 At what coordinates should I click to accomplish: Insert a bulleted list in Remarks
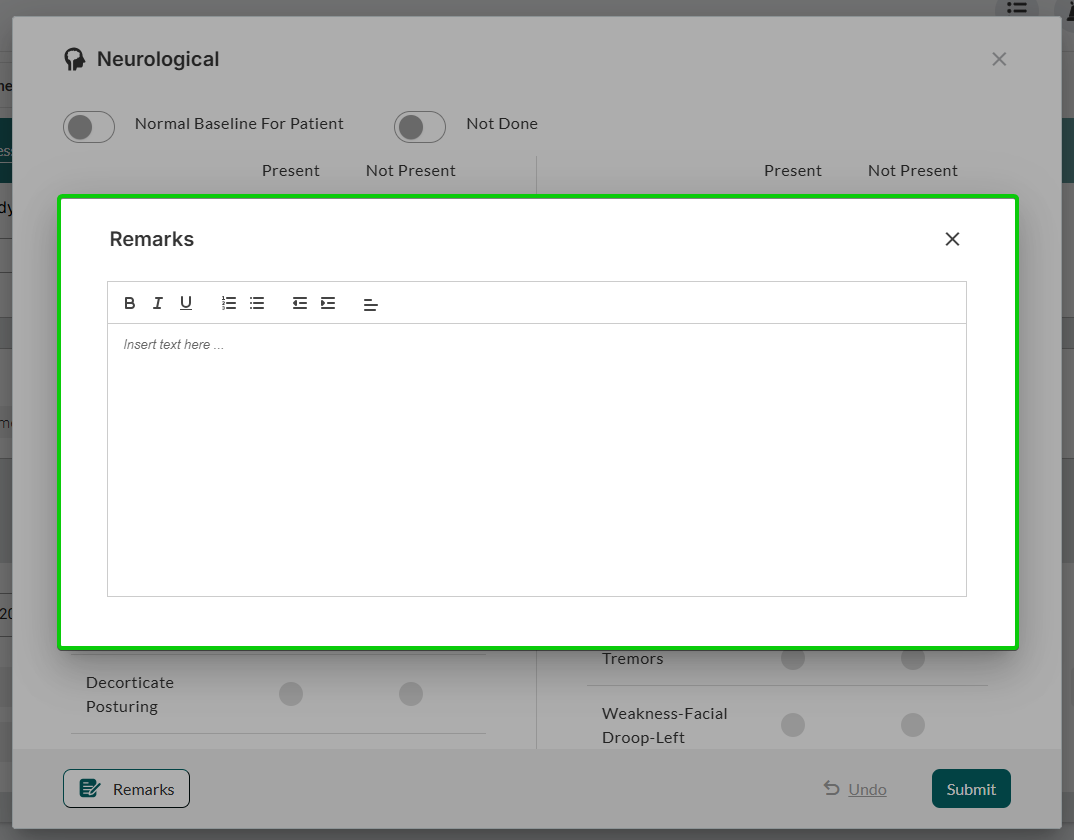tap(257, 303)
